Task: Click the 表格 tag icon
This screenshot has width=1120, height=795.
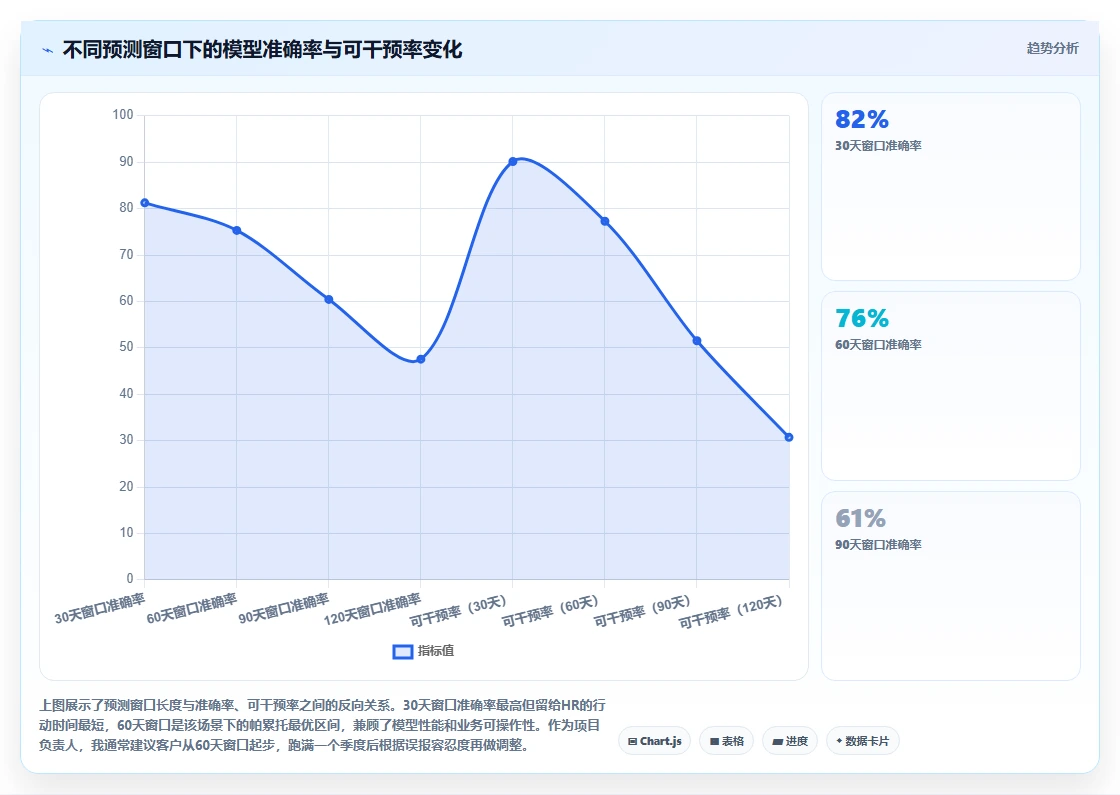Action: [x=714, y=741]
